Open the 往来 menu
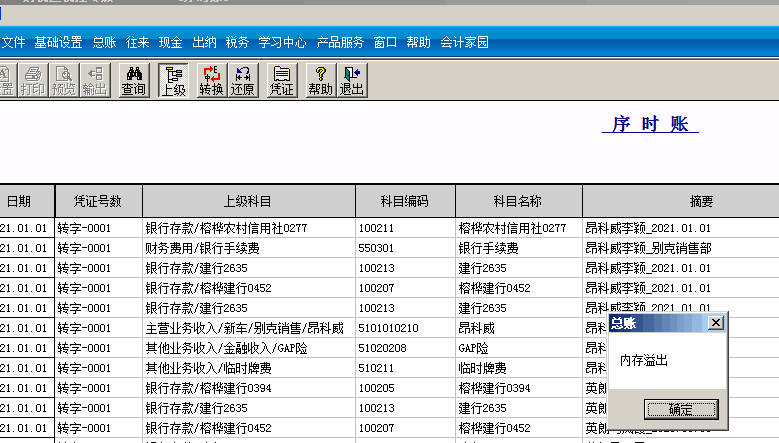This screenshot has width=779, height=443. click(x=138, y=42)
